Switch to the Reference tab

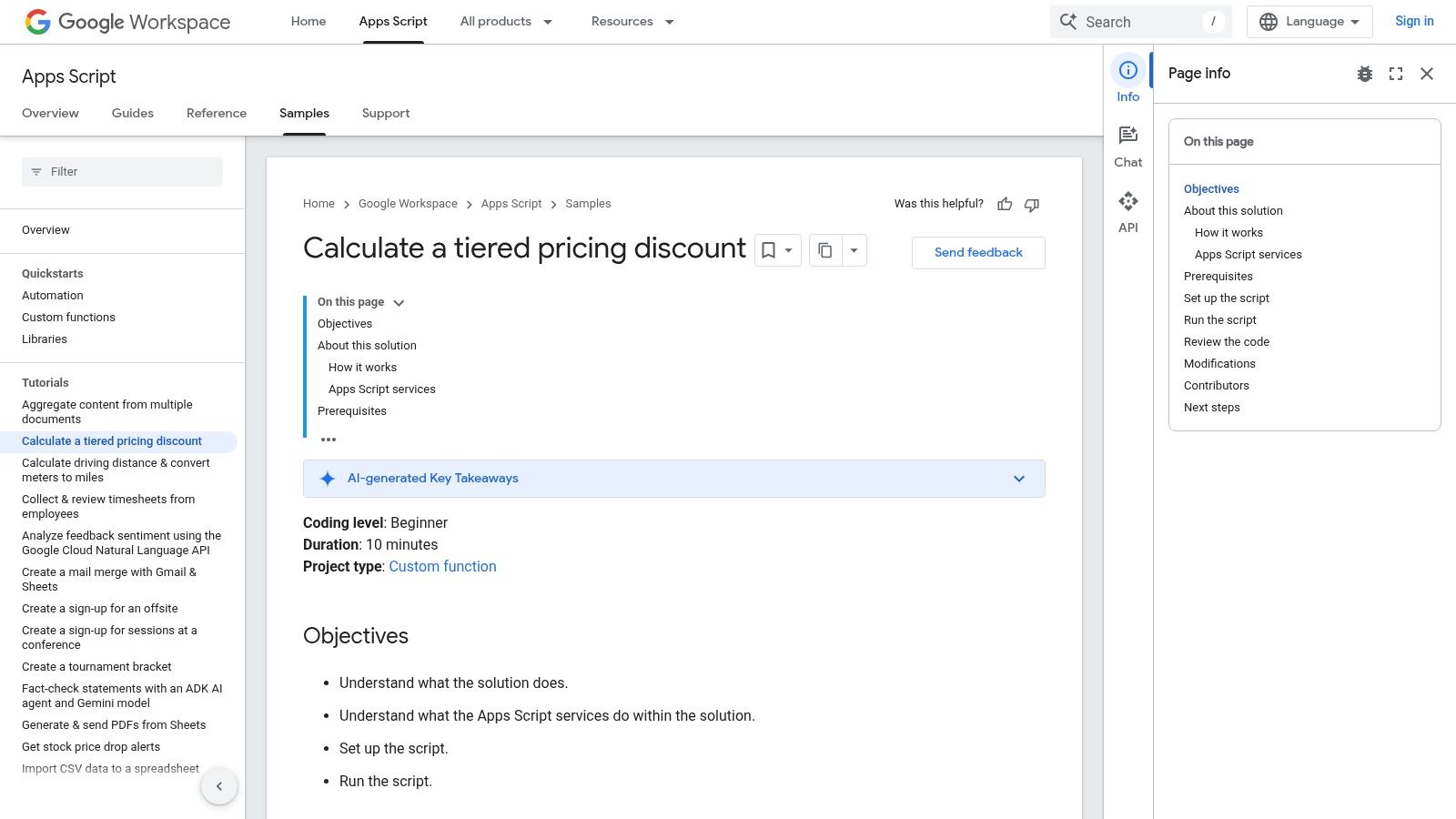[x=216, y=113]
